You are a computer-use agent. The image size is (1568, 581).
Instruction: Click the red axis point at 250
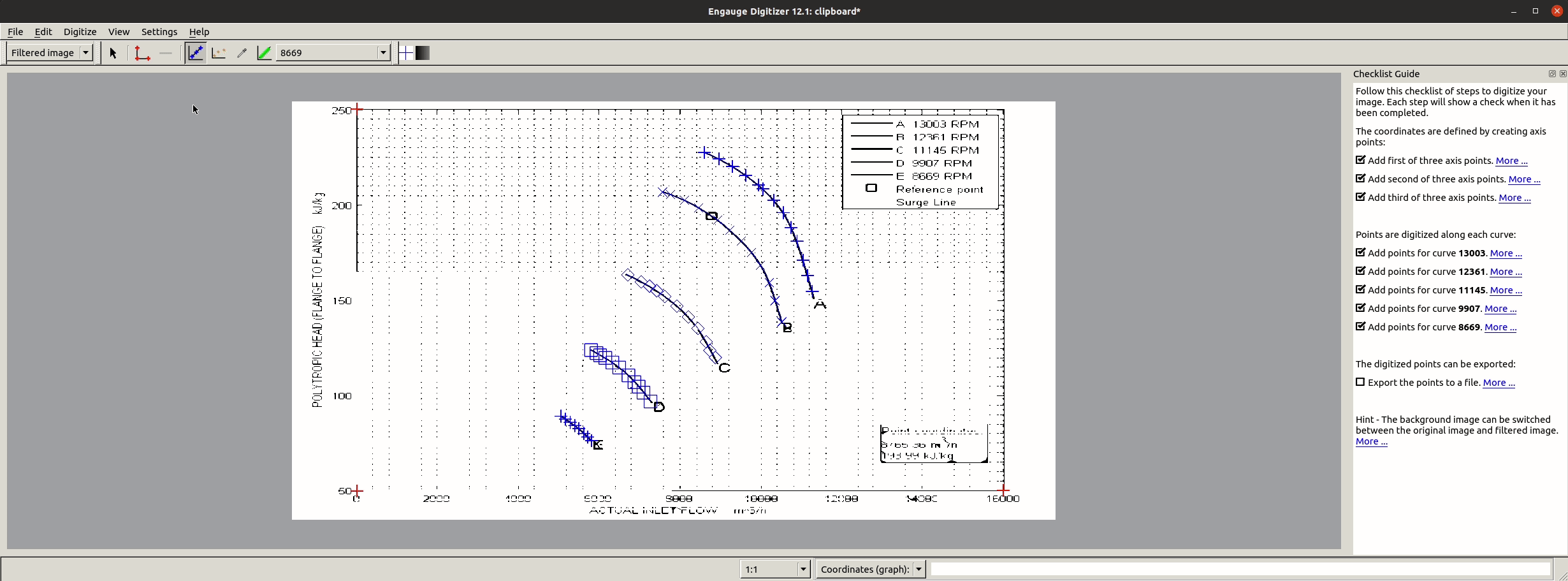pos(358,109)
